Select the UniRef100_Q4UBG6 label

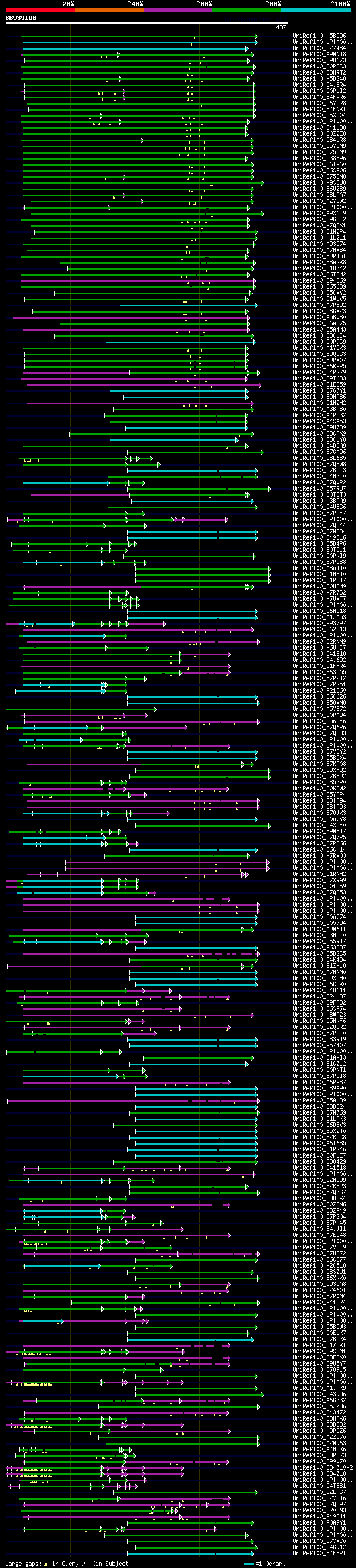point(319,507)
